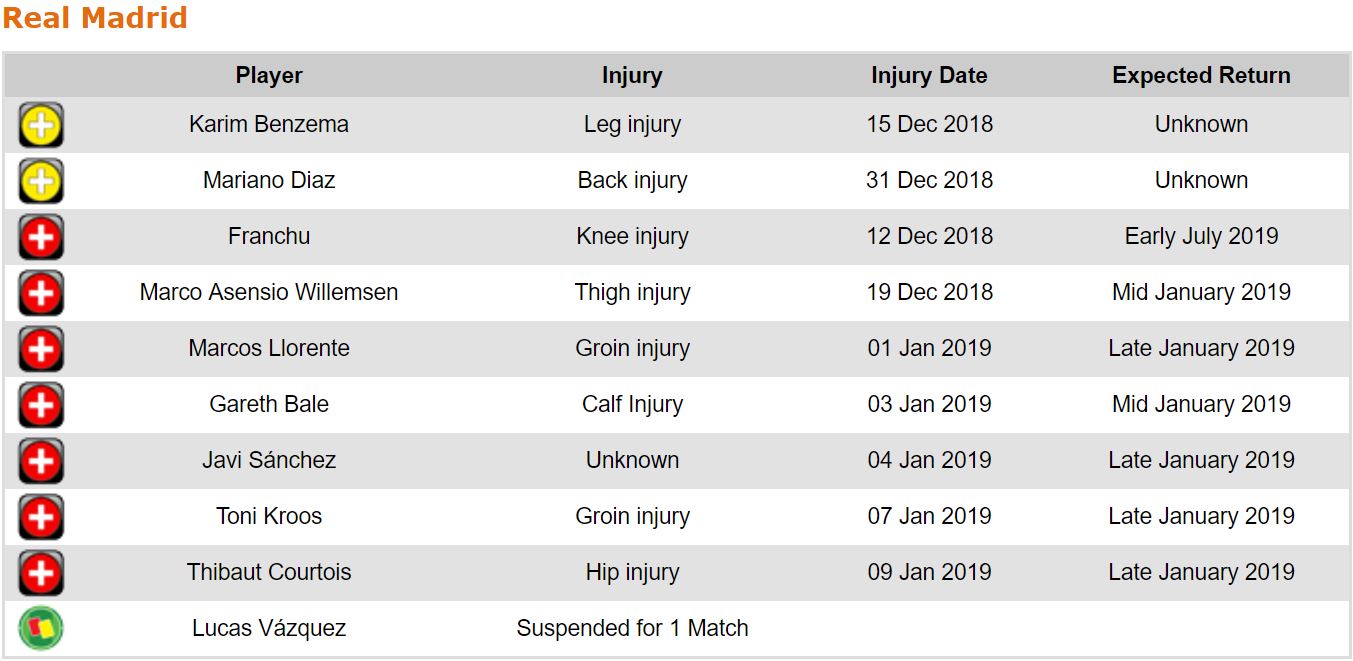Click the yellow injury icon beside Karim Benzema
1353x661 pixels.
[41, 126]
